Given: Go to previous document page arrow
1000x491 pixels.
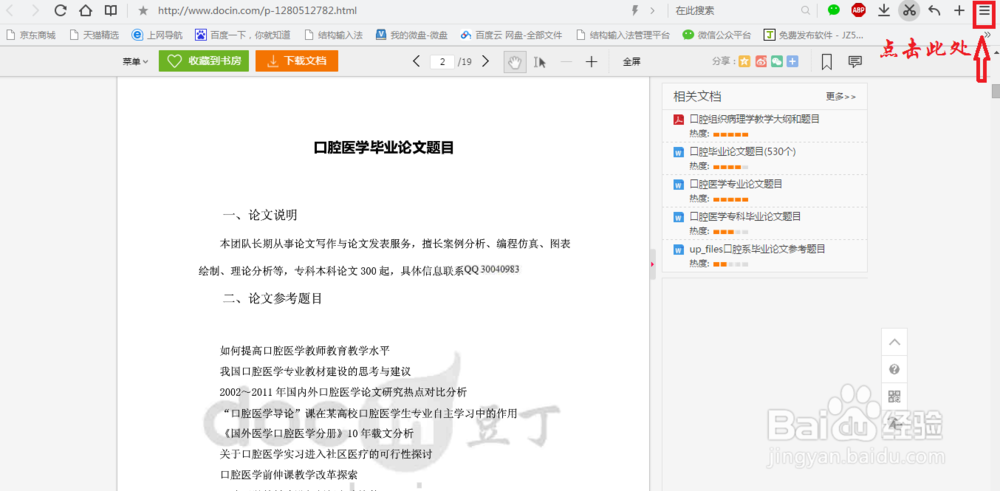Looking at the screenshot, I should click(416, 61).
